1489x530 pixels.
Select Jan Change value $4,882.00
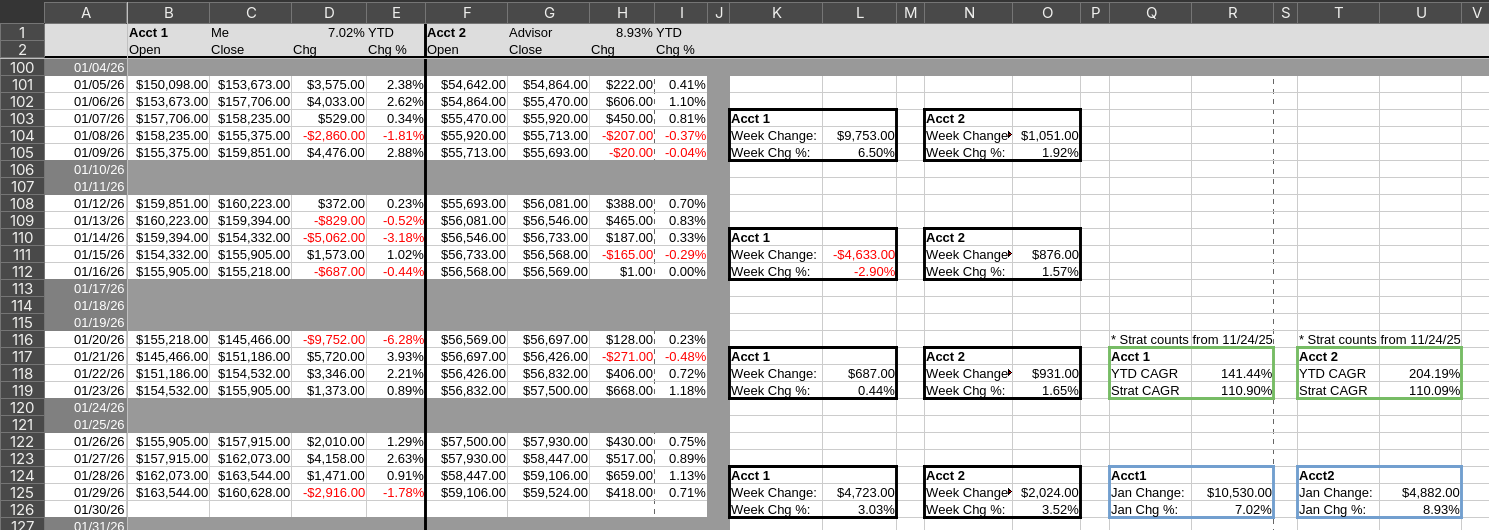point(1420,493)
